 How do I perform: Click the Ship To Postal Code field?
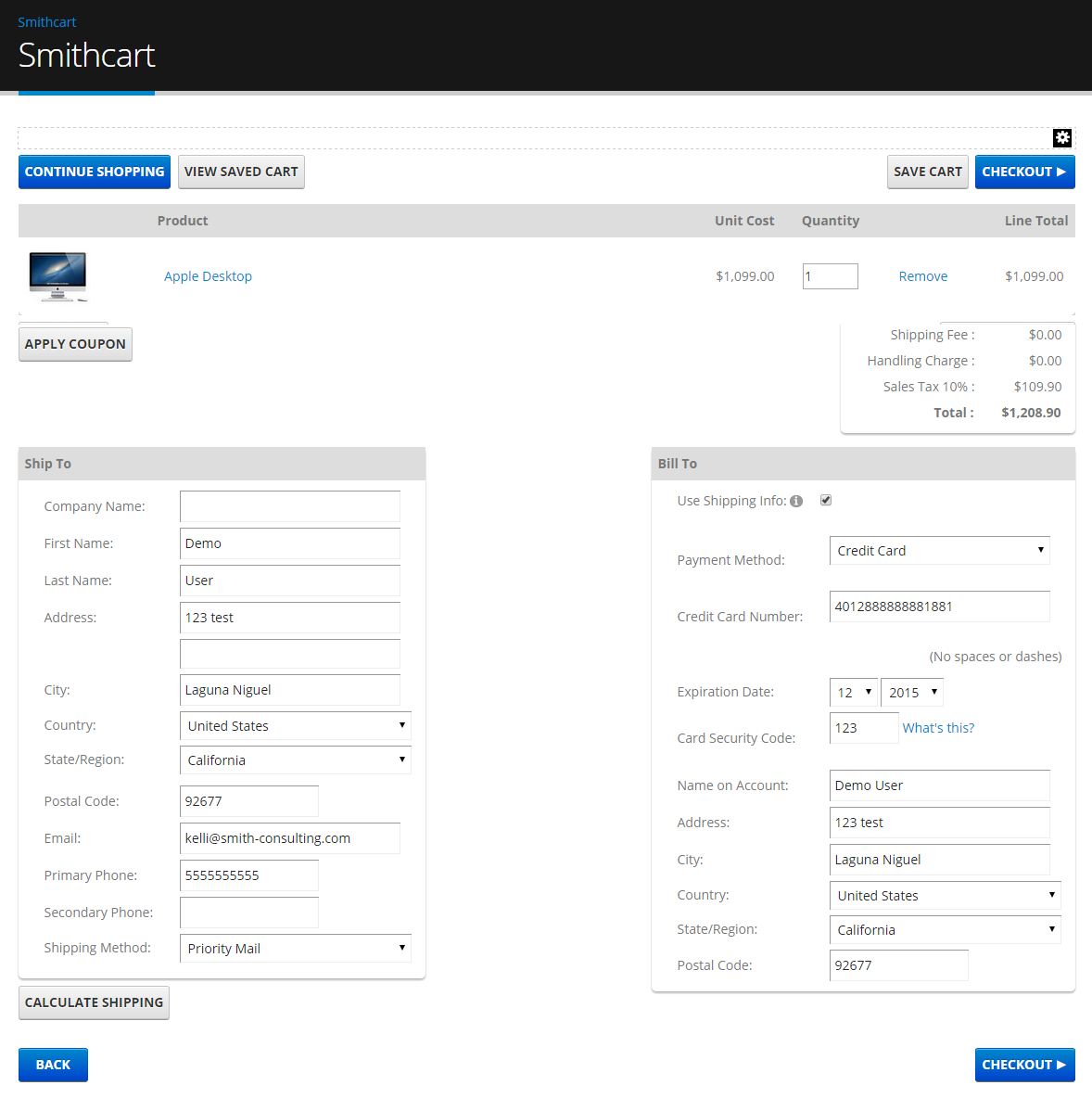click(249, 801)
